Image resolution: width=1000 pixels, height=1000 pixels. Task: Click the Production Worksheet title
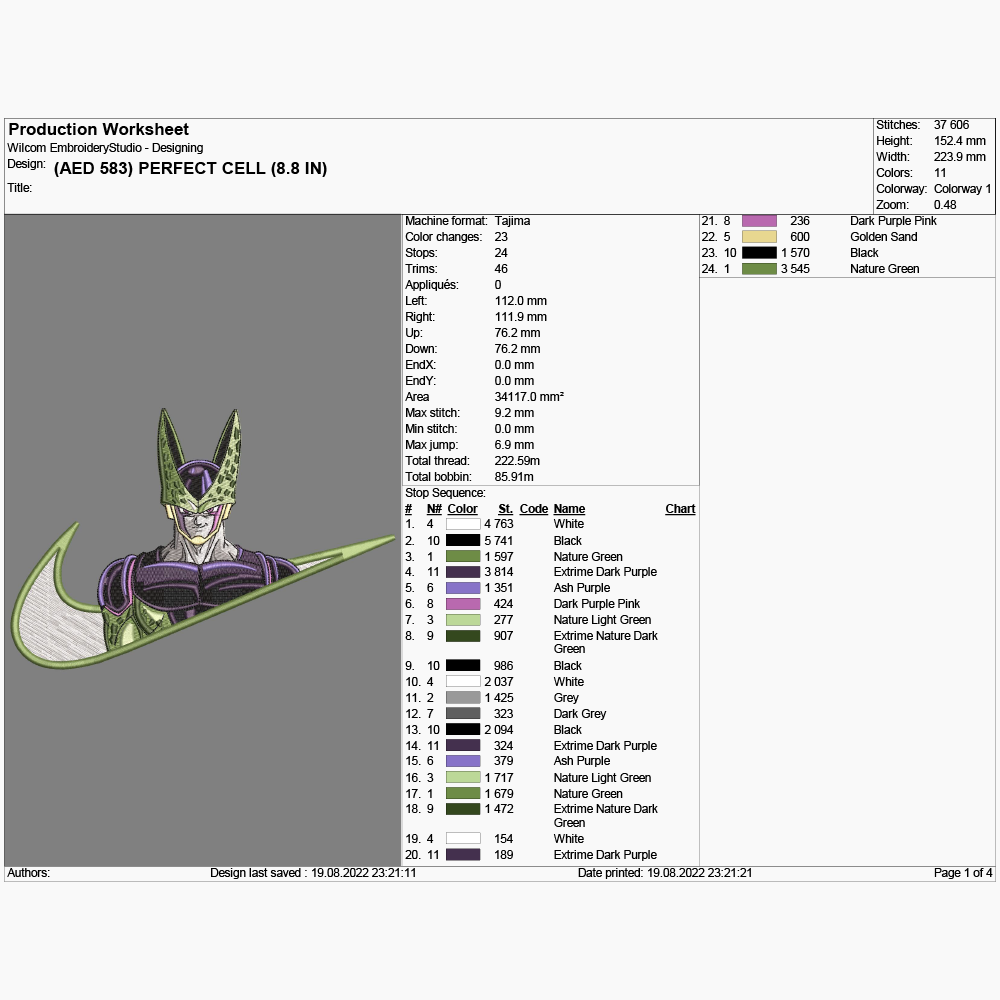click(x=98, y=129)
